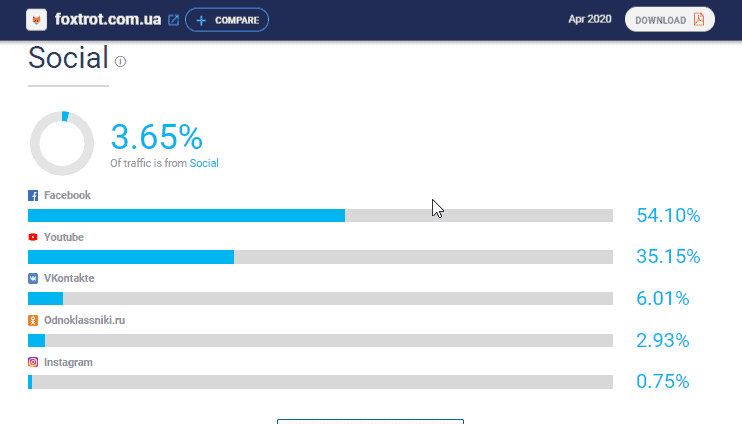This screenshot has width=742, height=424.
Task: Open the Apr 2020 date selector
Action: pos(589,20)
